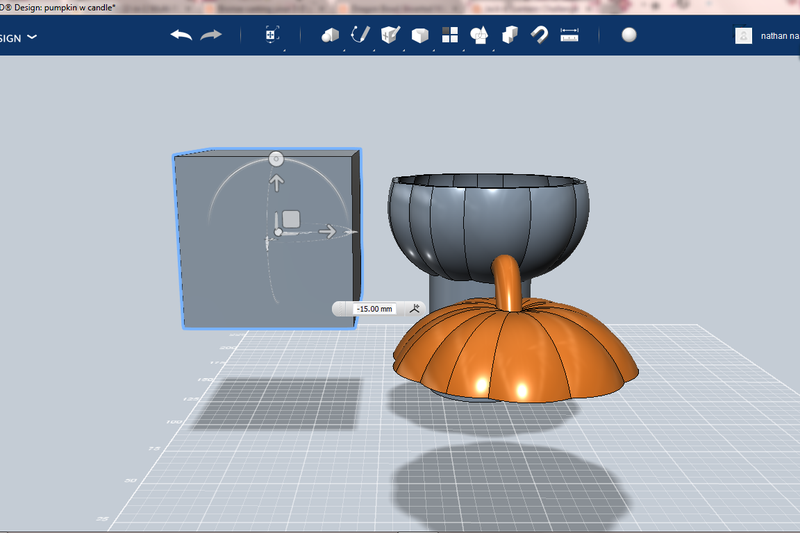Screen dimensions: 800x533
Task: Select the Sketch tool icon
Action: coord(360,35)
